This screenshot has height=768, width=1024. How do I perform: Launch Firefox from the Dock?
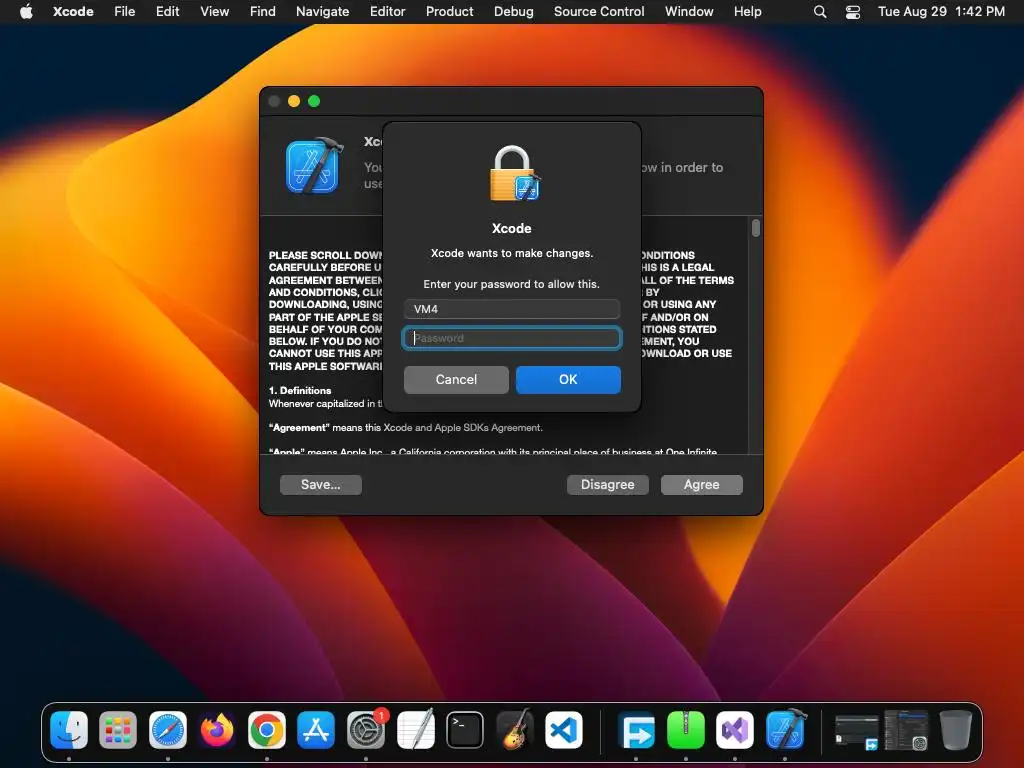pyautogui.click(x=217, y=729)
